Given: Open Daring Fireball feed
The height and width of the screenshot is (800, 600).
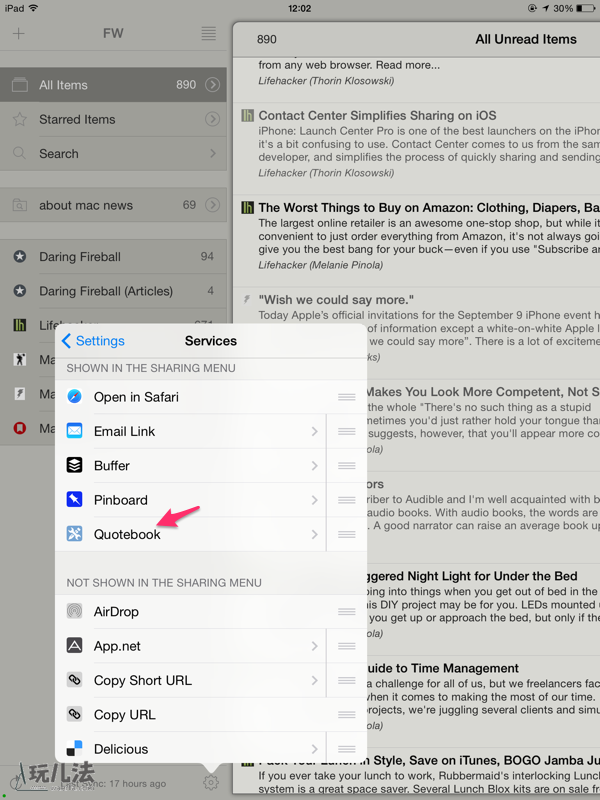Looking at the screenshot, I should coord(113,256).
